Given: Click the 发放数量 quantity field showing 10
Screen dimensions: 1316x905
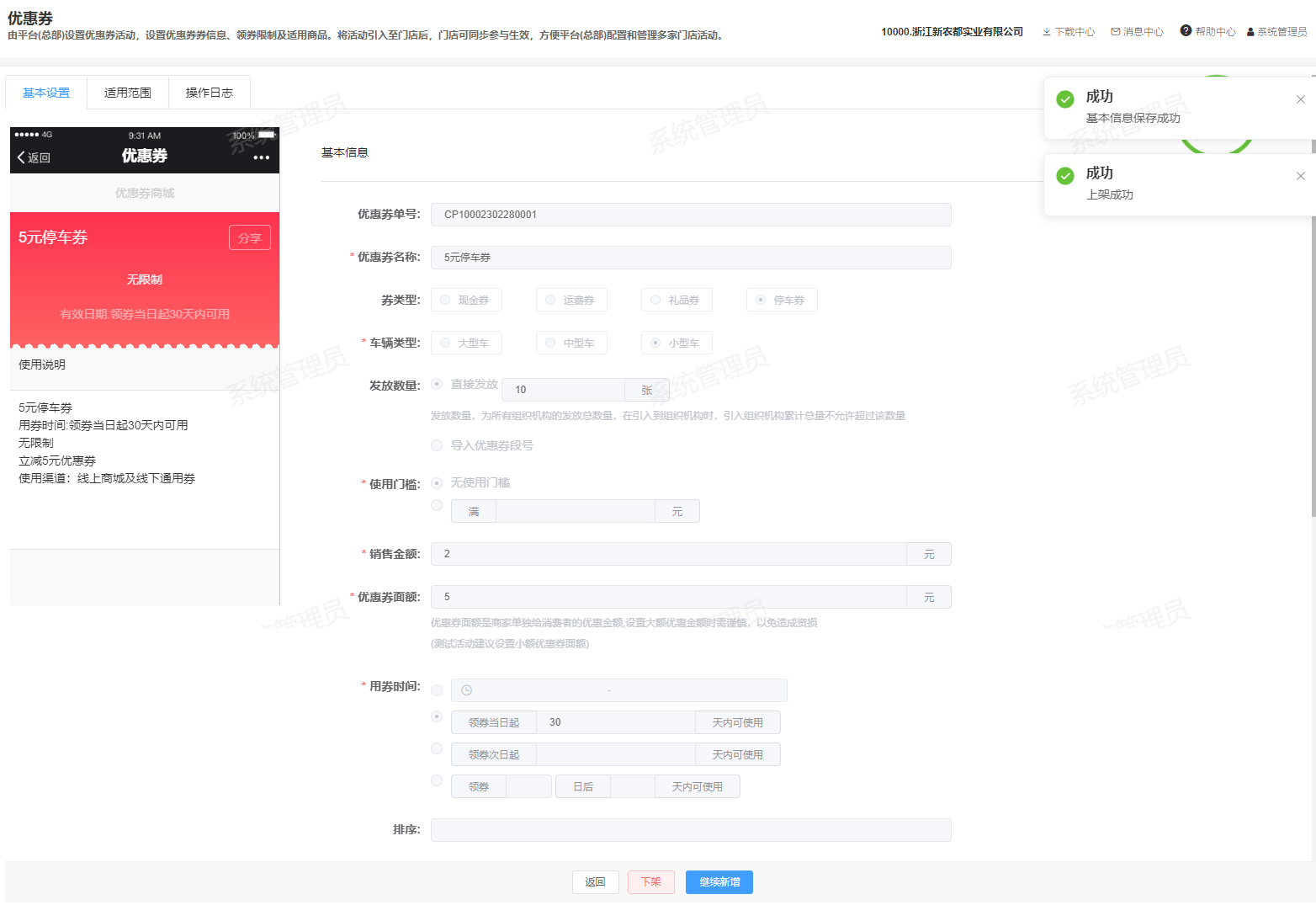Looking at the screenshot, I should [563, 390].
